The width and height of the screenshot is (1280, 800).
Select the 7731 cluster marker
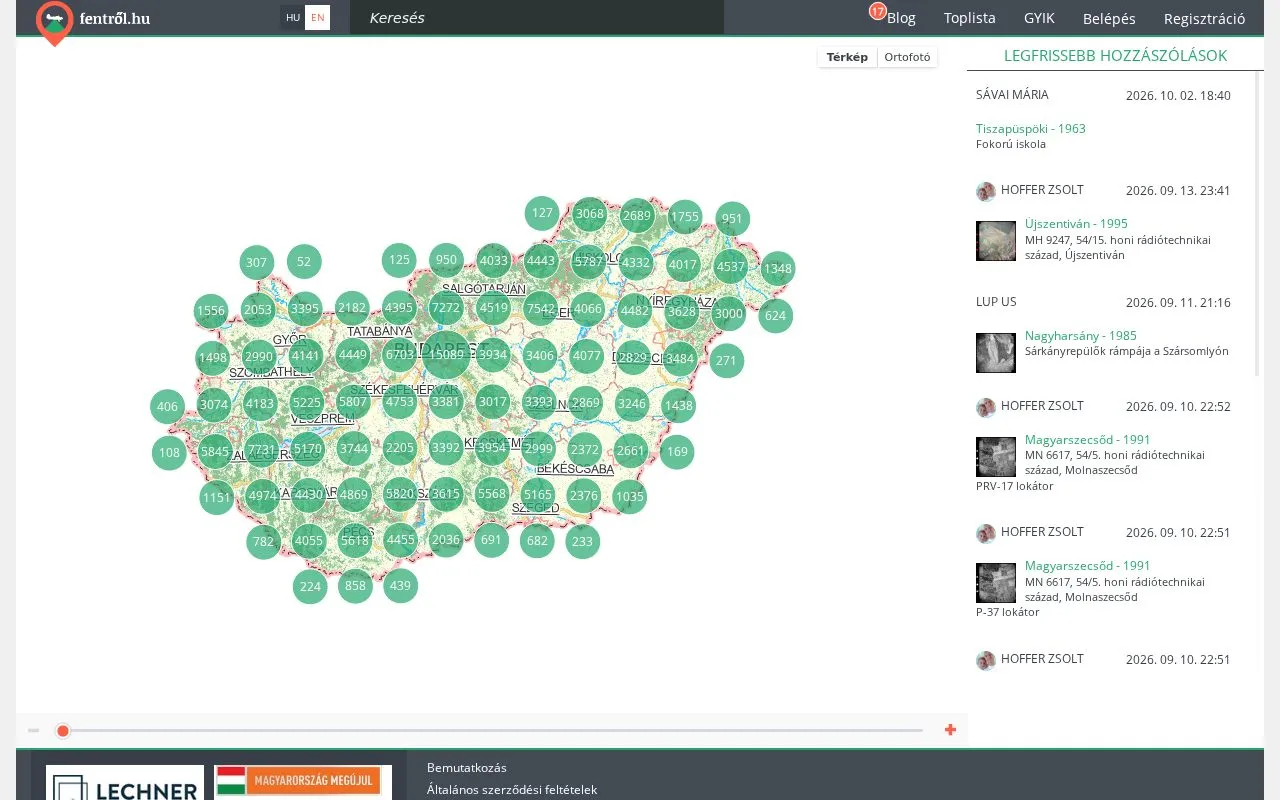(x=261, y=450)
